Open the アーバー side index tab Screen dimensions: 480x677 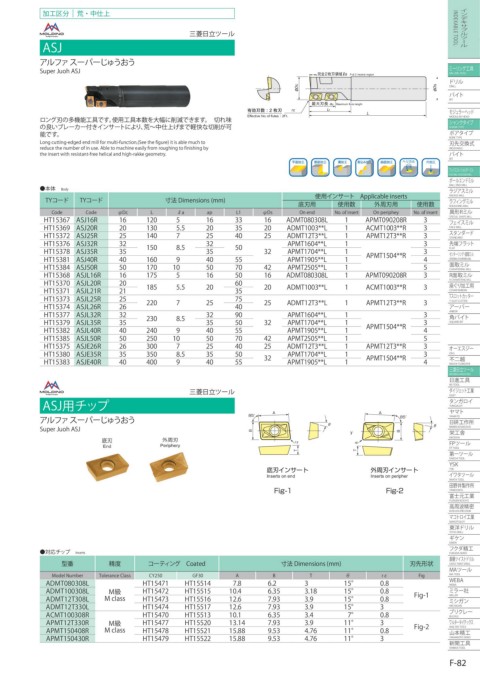464,308
